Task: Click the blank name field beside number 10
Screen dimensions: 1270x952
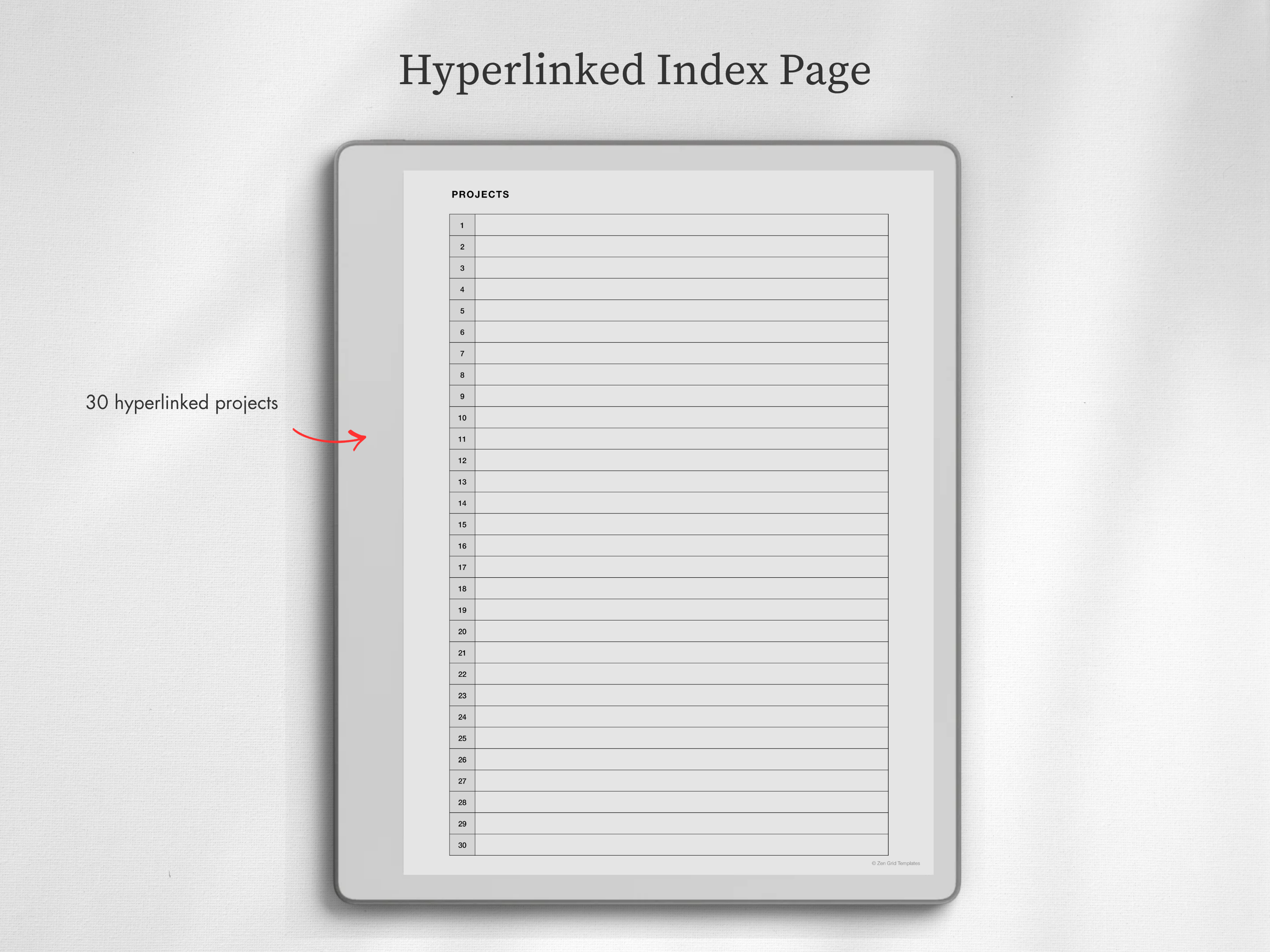Action: (682, 417)
